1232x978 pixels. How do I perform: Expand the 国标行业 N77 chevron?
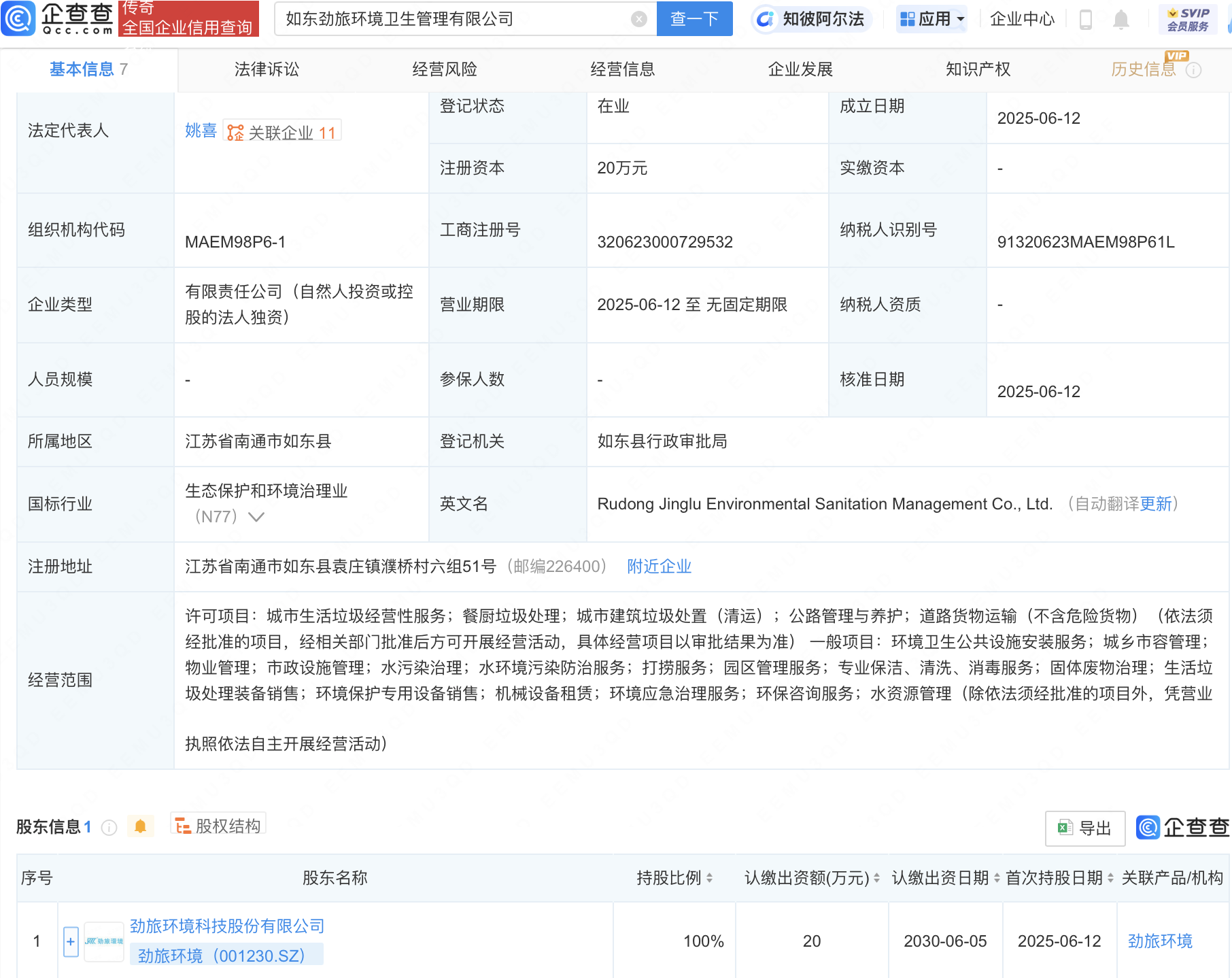(x=256, y=517)
